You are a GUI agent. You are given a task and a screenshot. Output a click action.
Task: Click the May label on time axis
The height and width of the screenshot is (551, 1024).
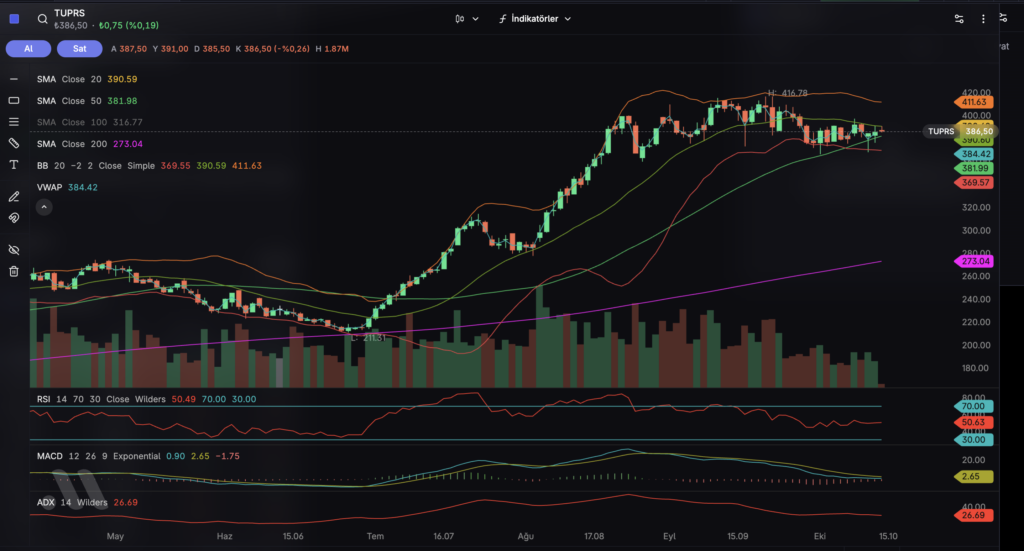[115, 536]
